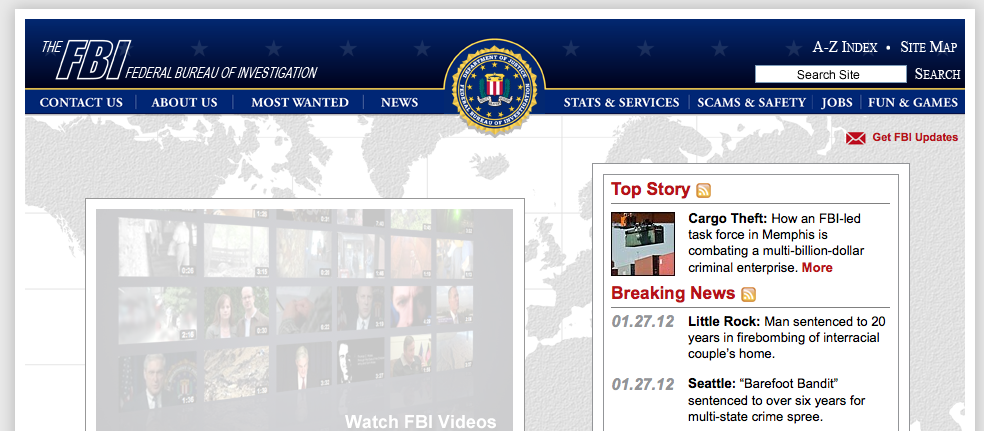Open the Contact Us menu
984x431 pixels.
click(x=81, y=102)
